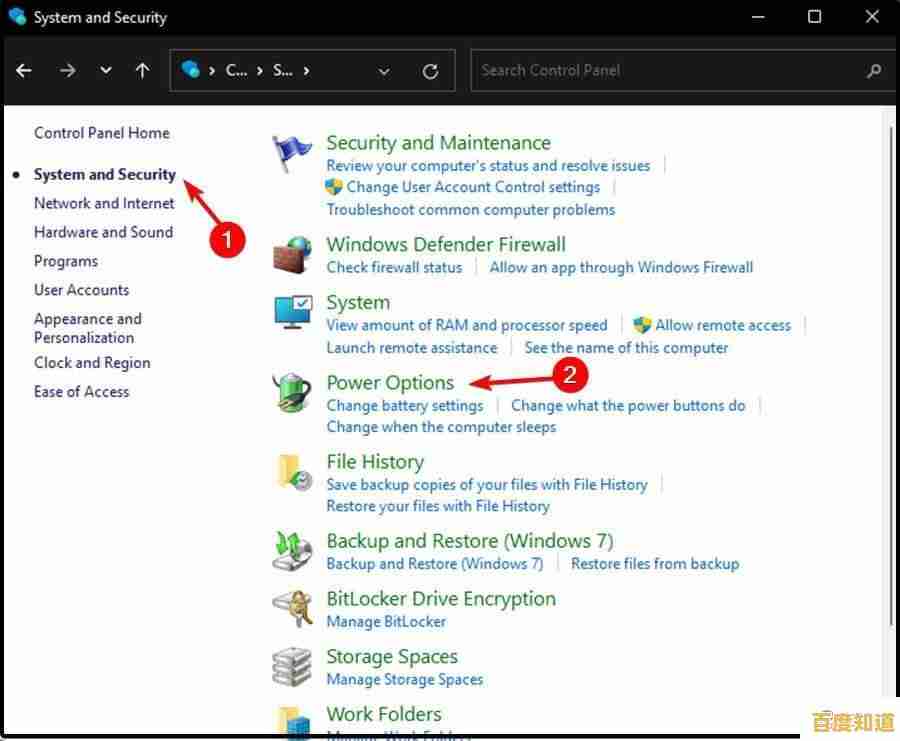Open Hardware and Sound from the sidebar
The image size is (900, 741).
coord(103,232)
